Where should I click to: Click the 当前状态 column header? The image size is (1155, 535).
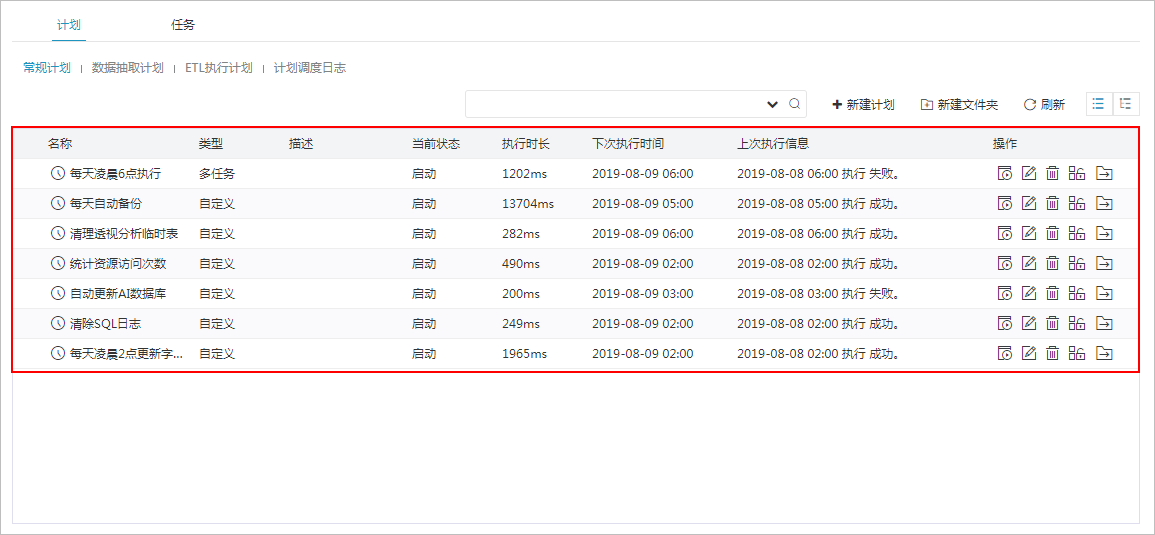click(x=436, y=144)
